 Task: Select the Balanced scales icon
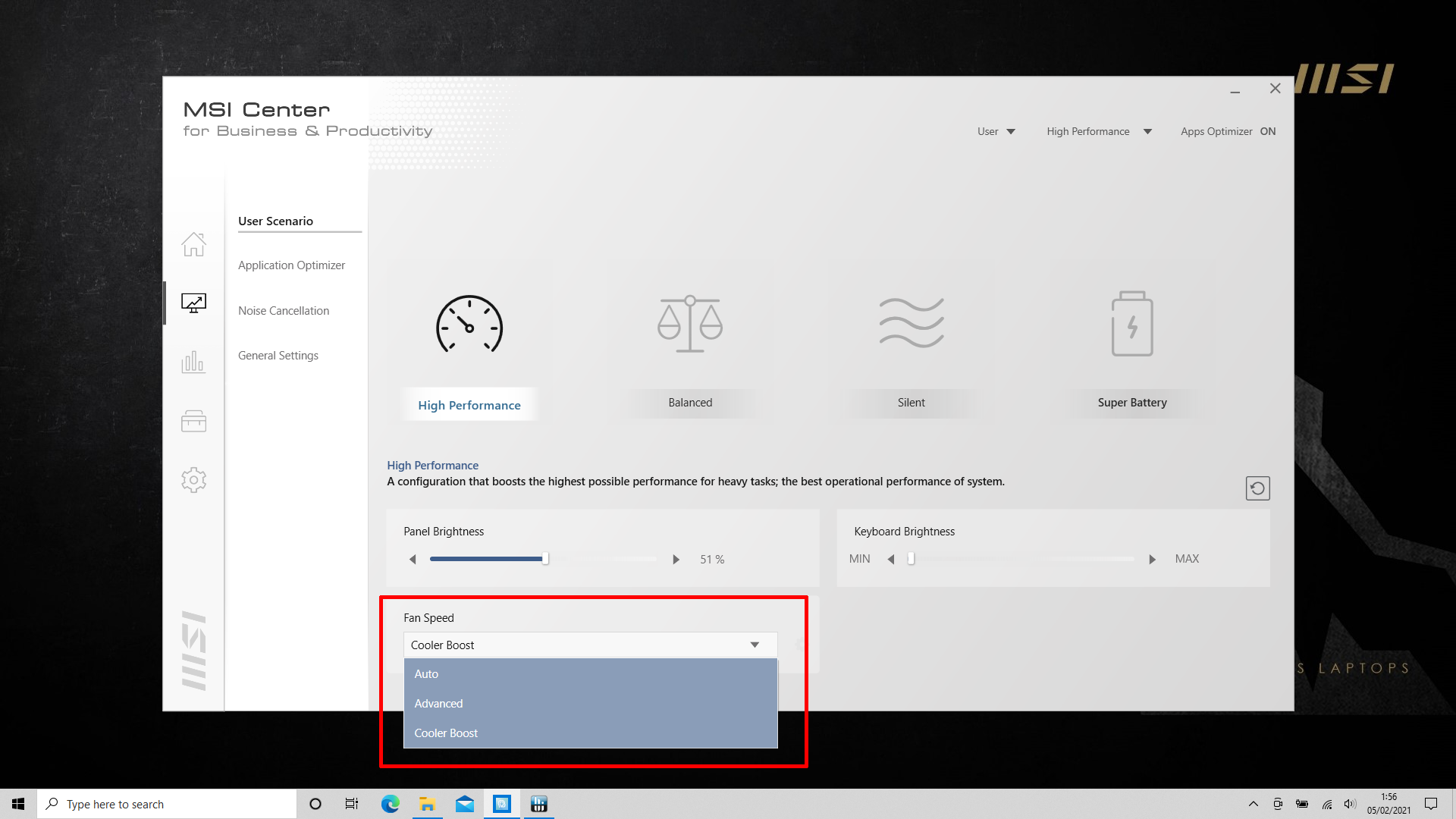pyautogui.click(x=690, y=324)
